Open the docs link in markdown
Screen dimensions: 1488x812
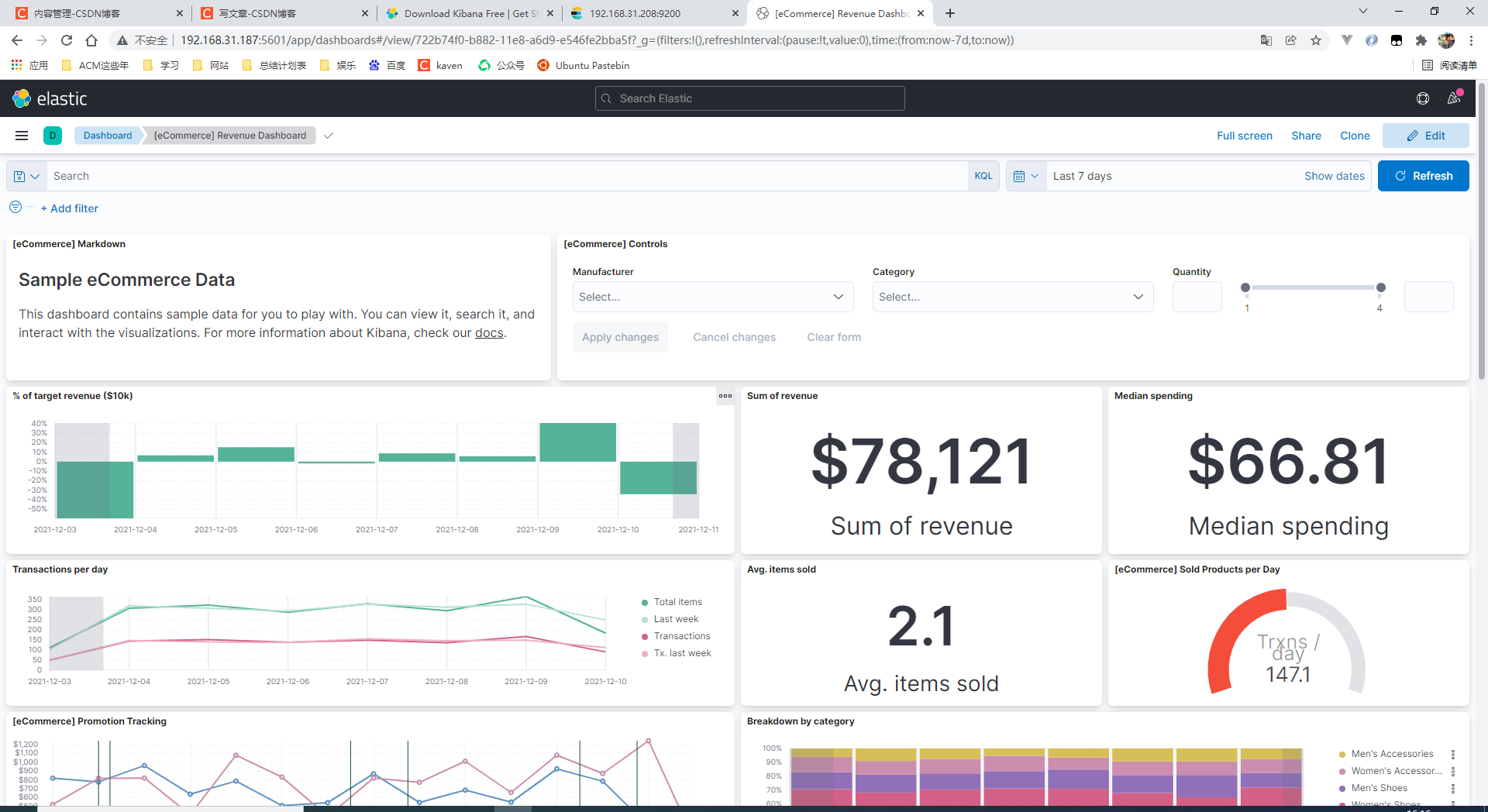pos(489,332)
